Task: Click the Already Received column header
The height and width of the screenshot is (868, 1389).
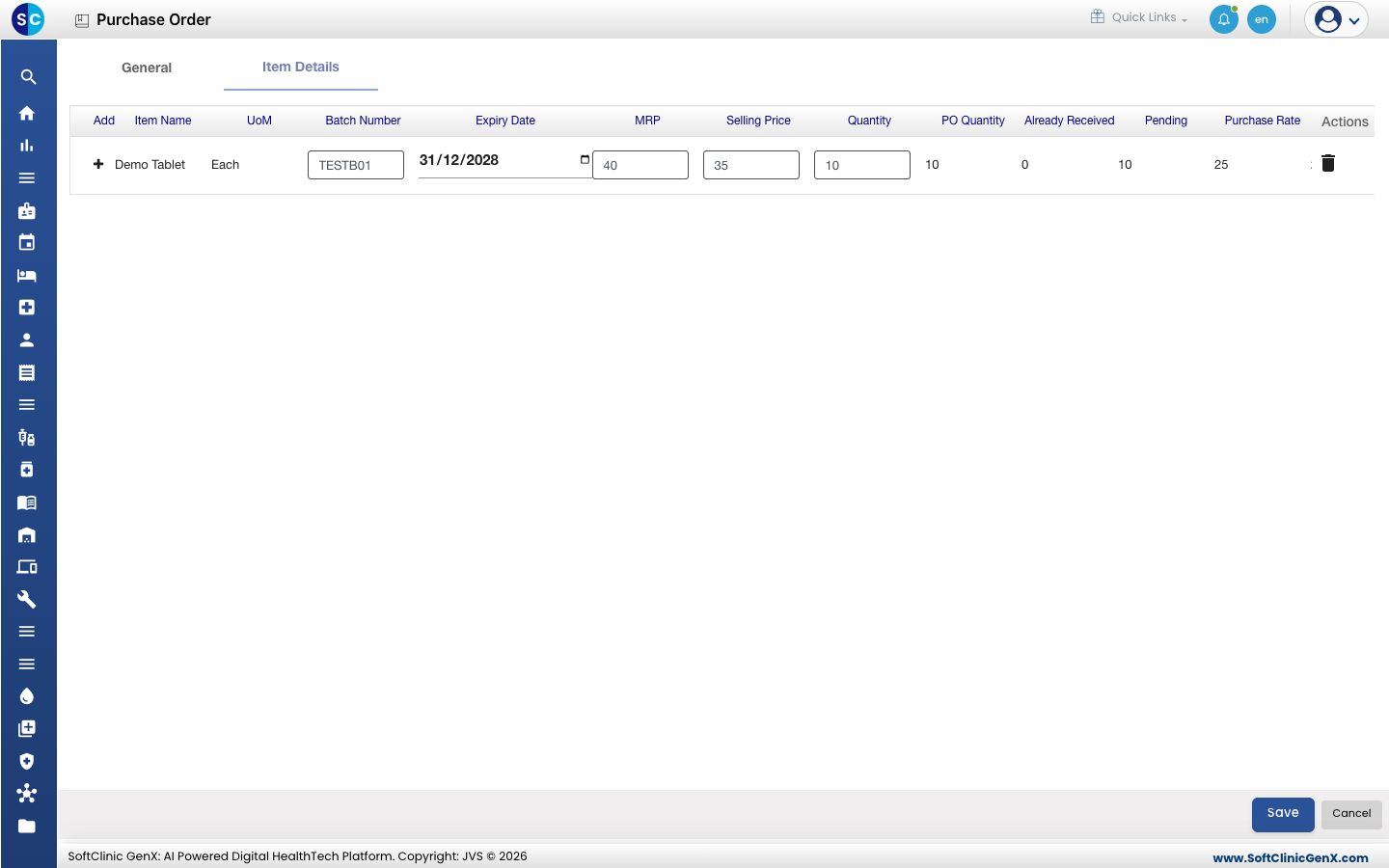Action: [1070, 121]
